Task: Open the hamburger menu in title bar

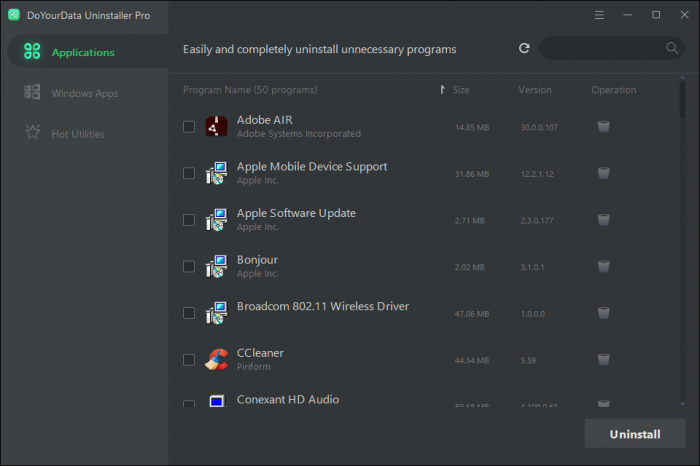Action: click(x=599, y=15)
